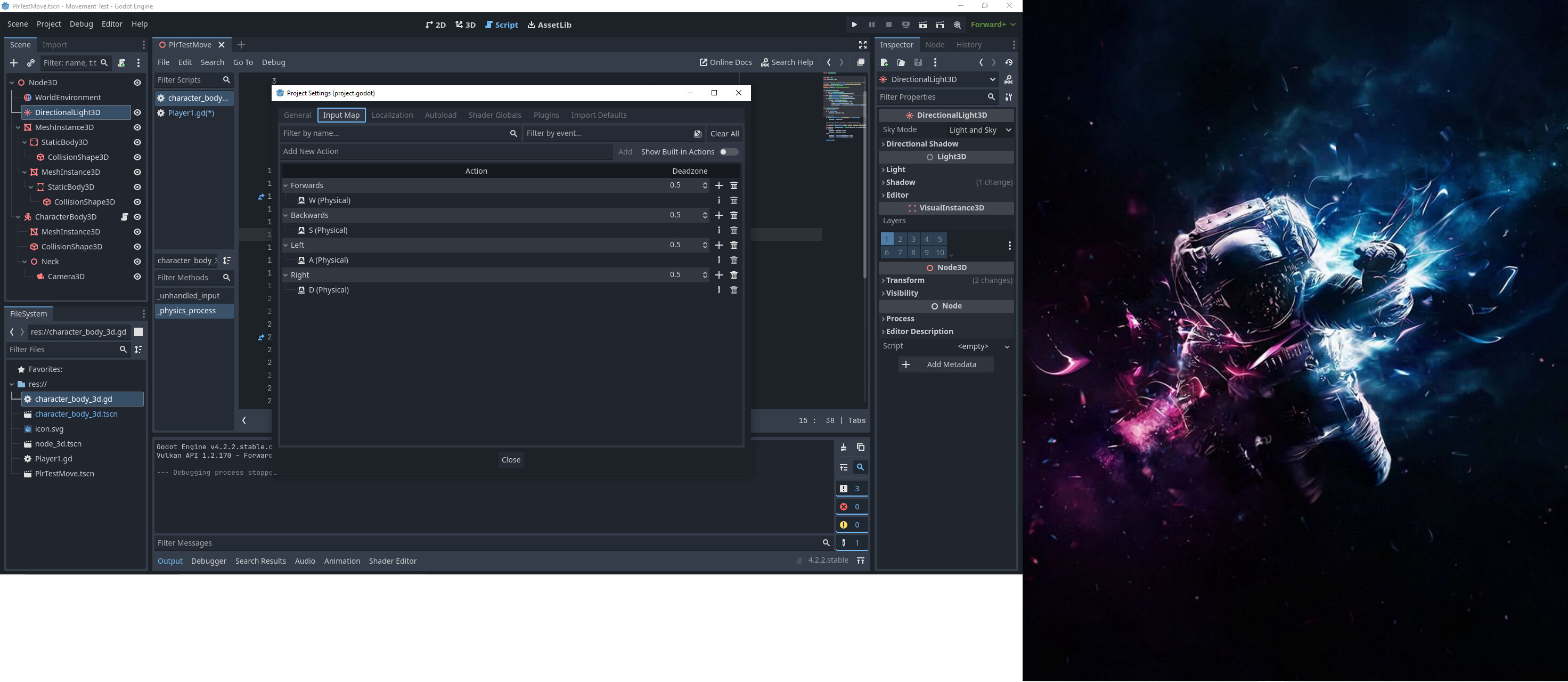Stop the running project

889,25
